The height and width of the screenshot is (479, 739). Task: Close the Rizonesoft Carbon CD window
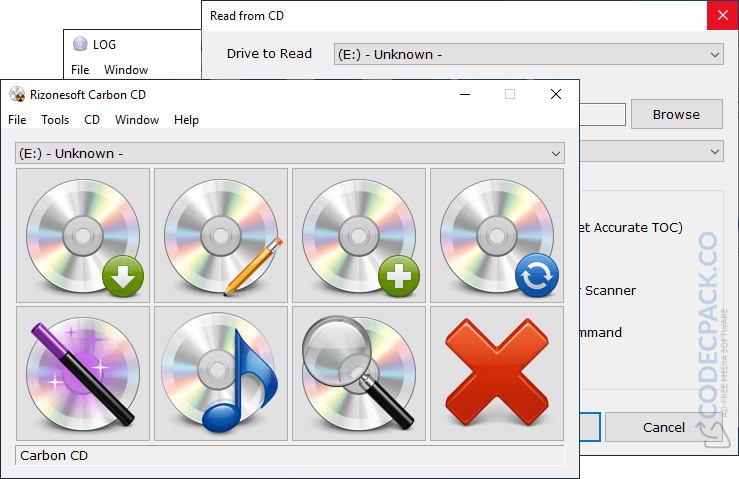(556, 94)
